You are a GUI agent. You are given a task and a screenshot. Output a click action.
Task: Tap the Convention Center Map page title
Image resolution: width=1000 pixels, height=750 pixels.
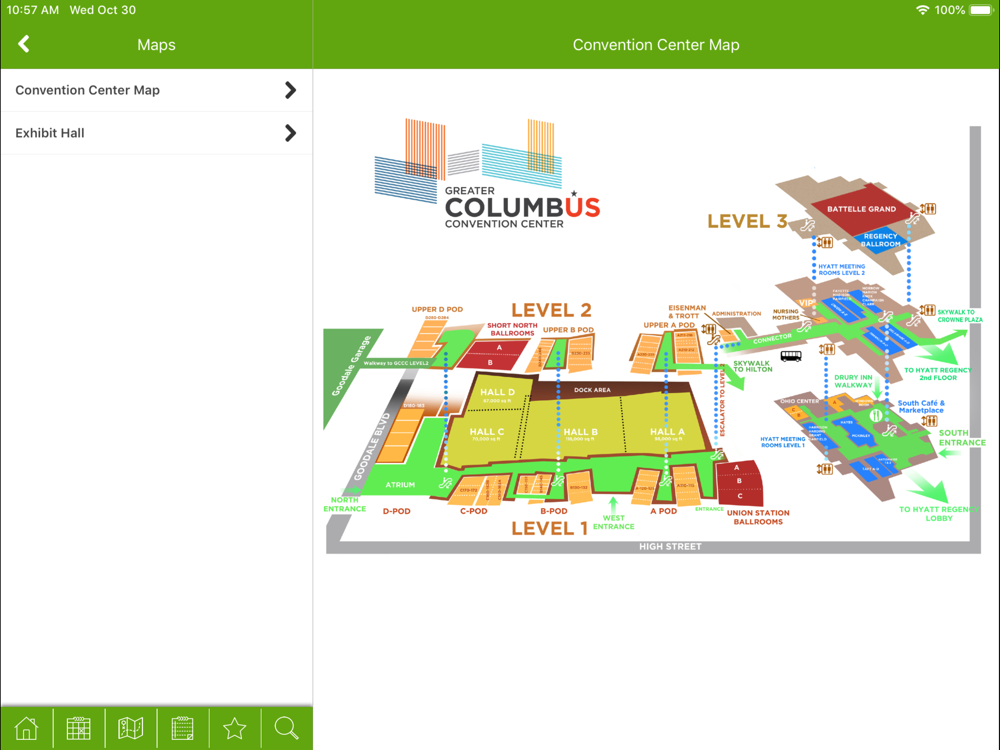(x=656, y=45)
